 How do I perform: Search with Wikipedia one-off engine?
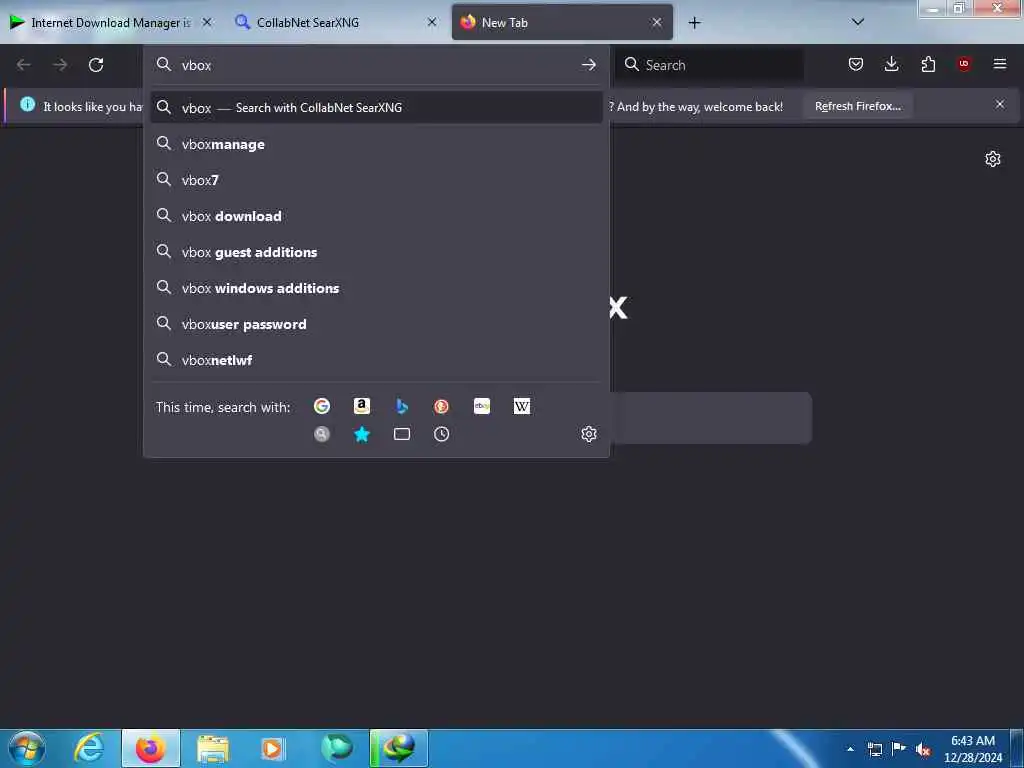click(522, 406)
